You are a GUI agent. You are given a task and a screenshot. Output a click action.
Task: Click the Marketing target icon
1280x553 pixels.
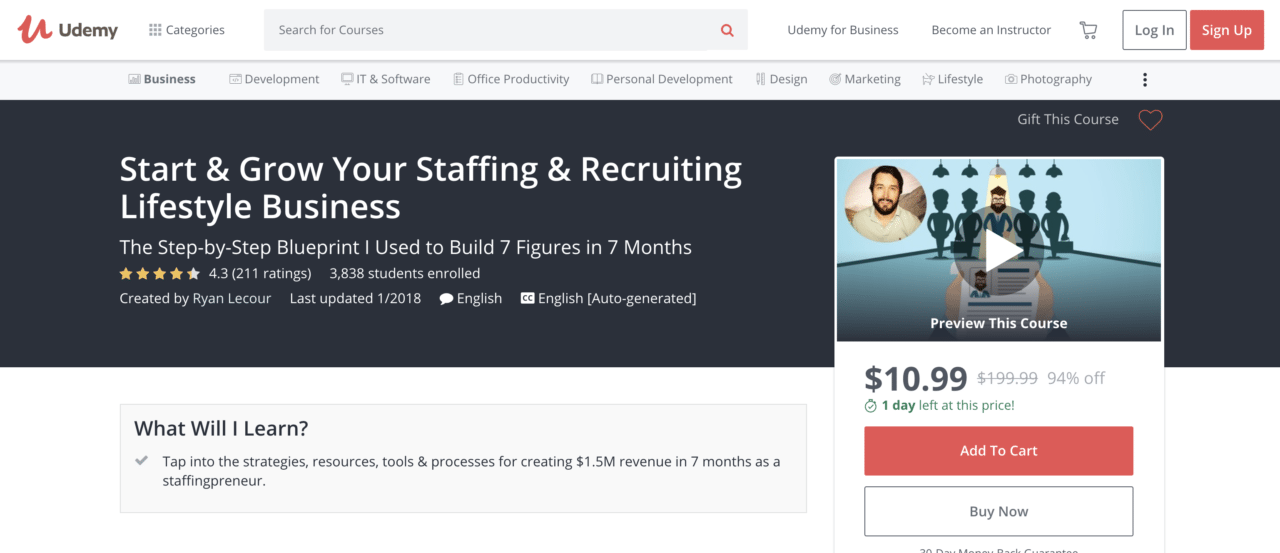835,79
